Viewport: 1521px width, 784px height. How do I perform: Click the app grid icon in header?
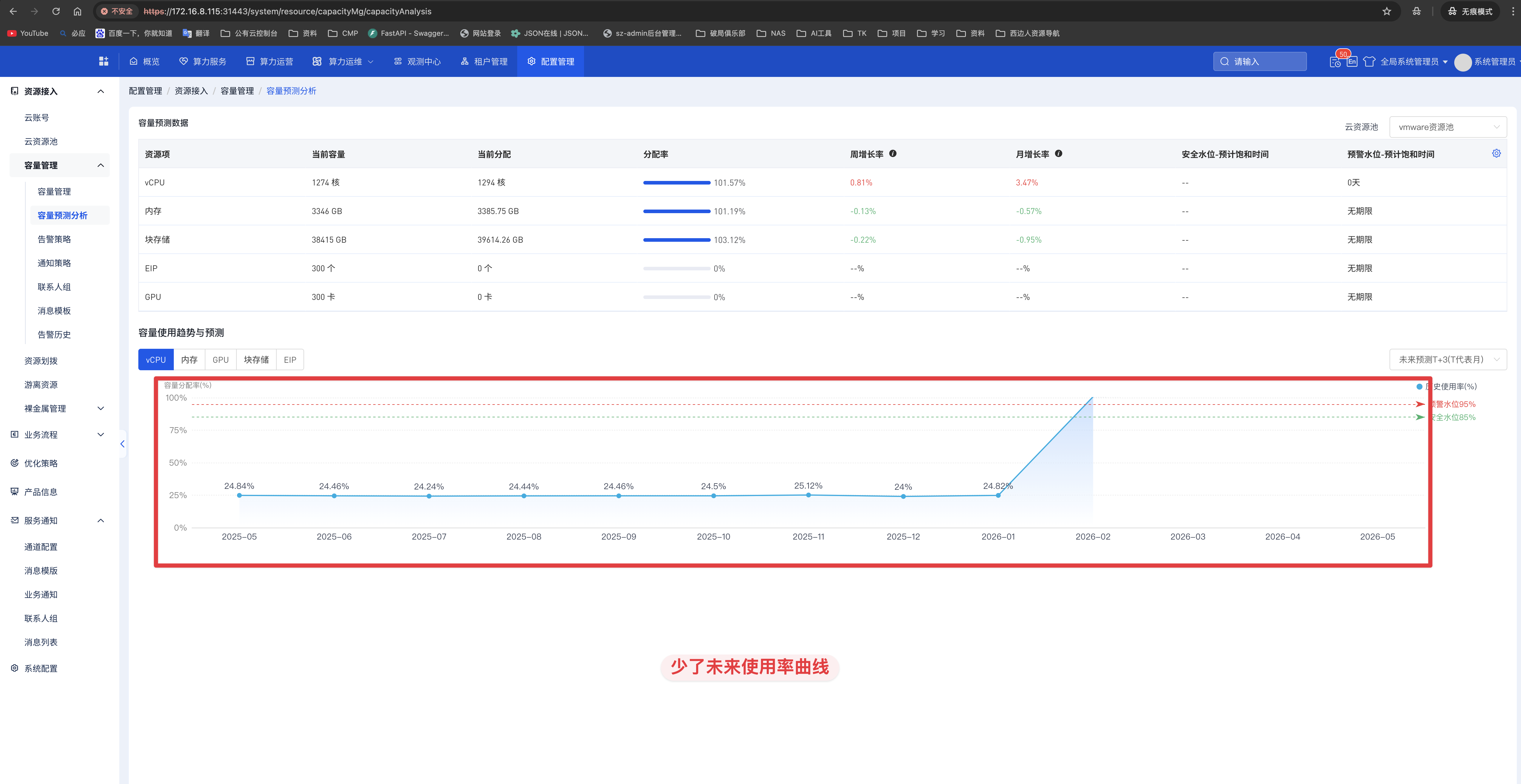pyautogui.click(x=103, y=61)
